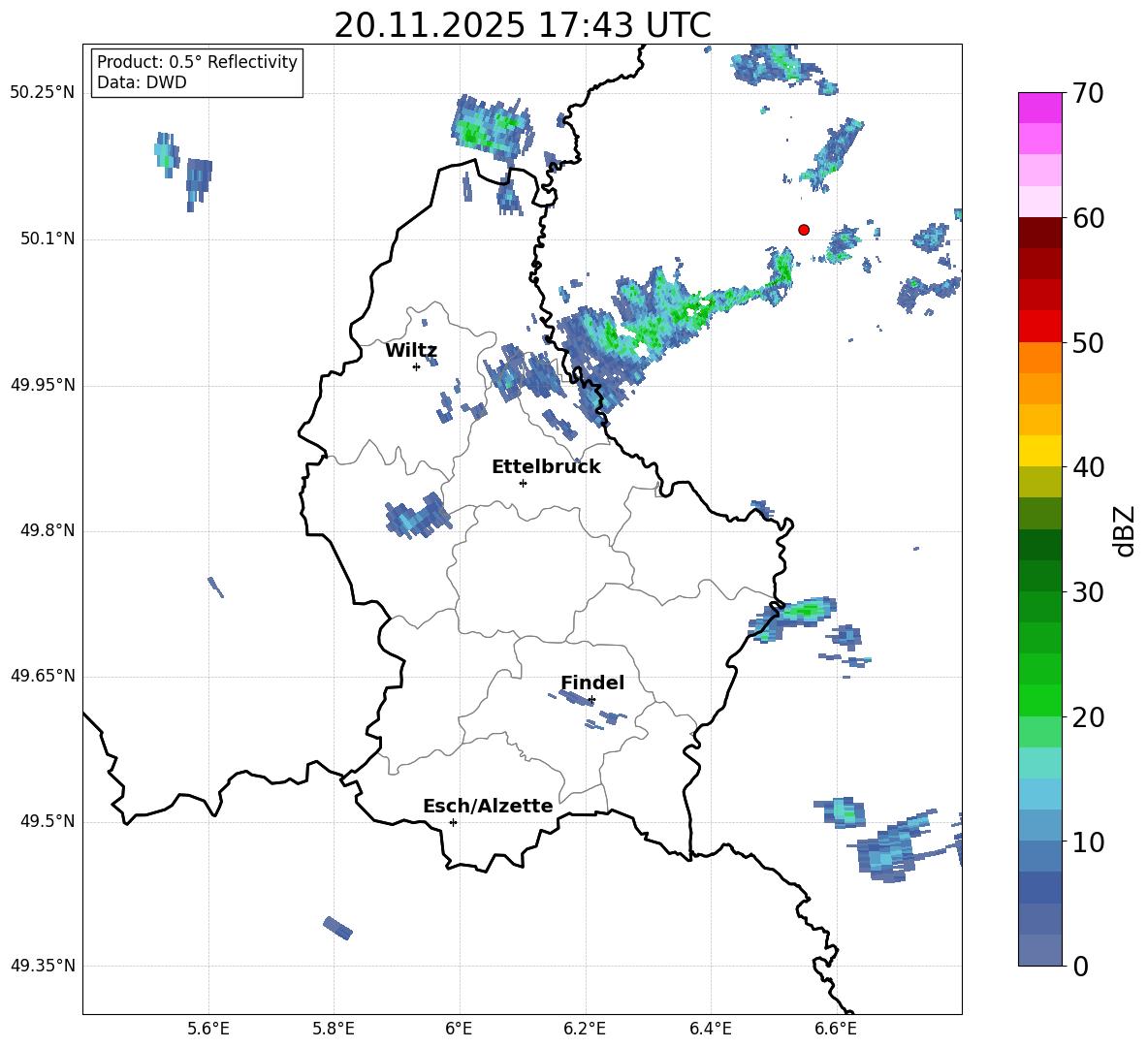Screen dimensions: 1148x1048
Task: Click the Data: DWD text
Action: (x=142, y=82)
